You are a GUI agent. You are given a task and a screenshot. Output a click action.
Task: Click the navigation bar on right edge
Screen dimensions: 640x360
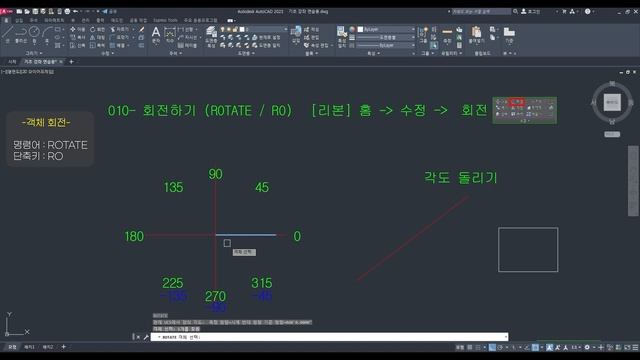click(633, 181)
